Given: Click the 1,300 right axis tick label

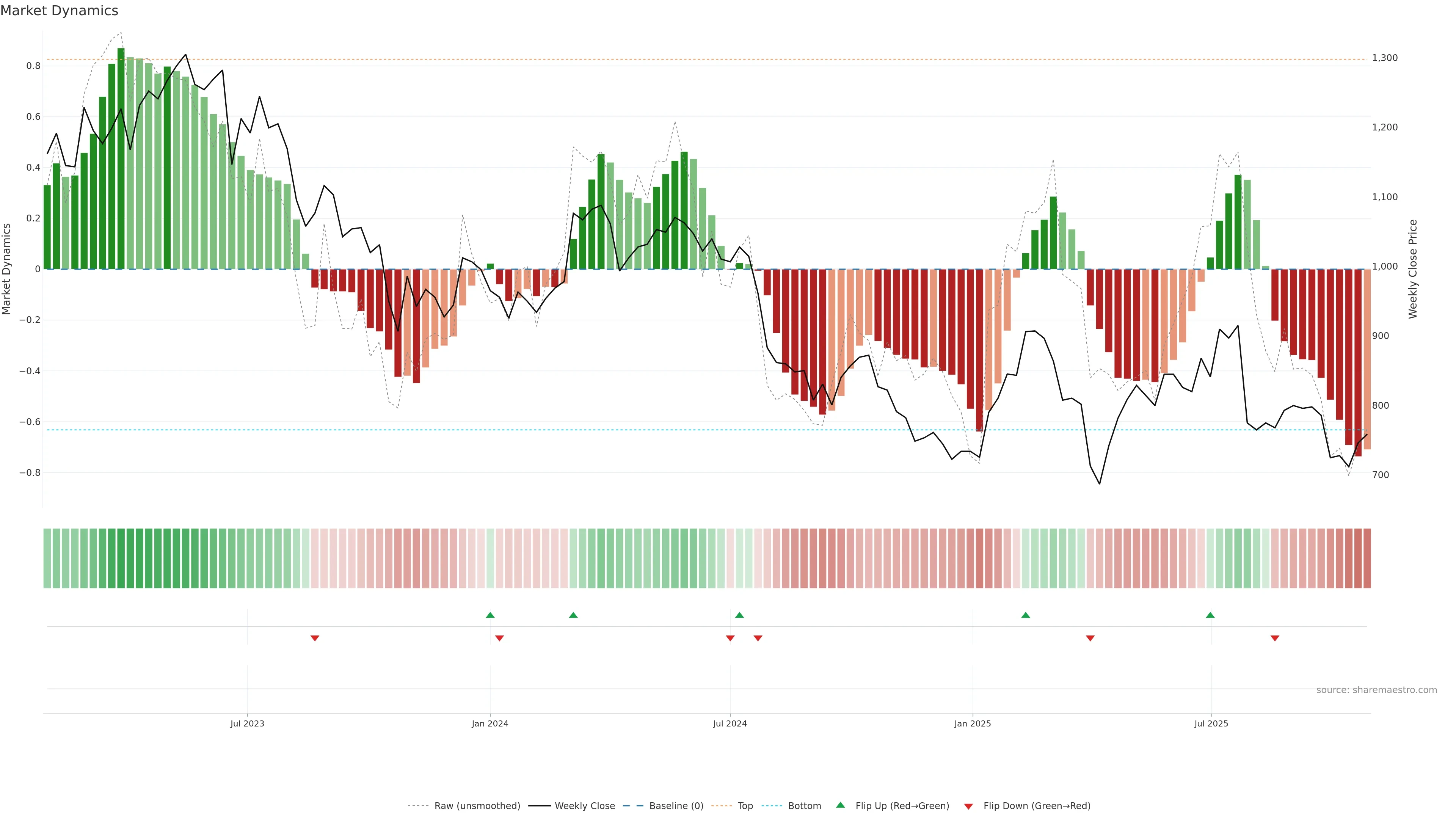Looking at the screenshot, I should click(x=1385, y=58).
